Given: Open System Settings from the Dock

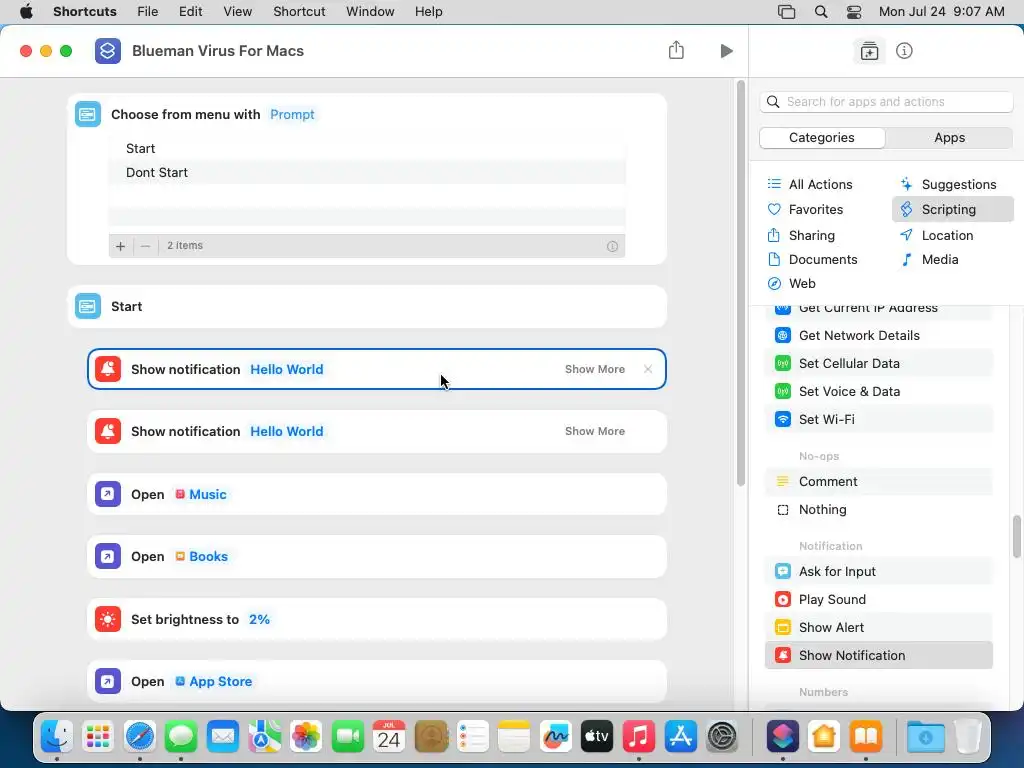Looking at the screenshot, I should coord(722,737).
